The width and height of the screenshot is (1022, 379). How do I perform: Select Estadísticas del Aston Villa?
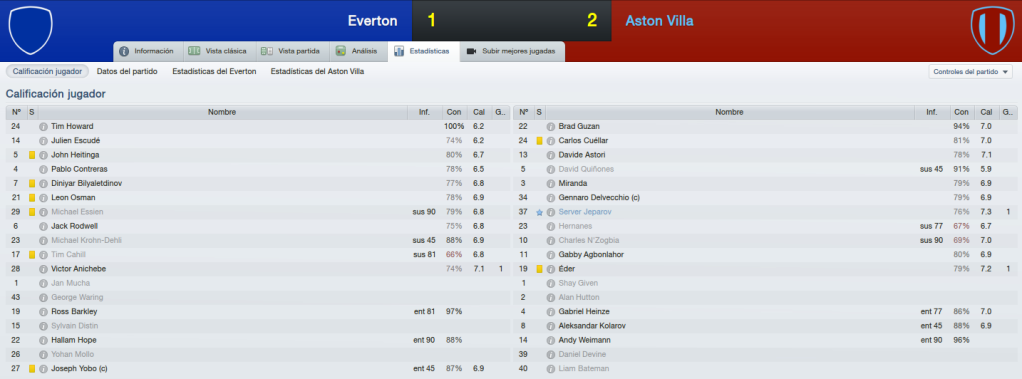(x=317, y=72)
